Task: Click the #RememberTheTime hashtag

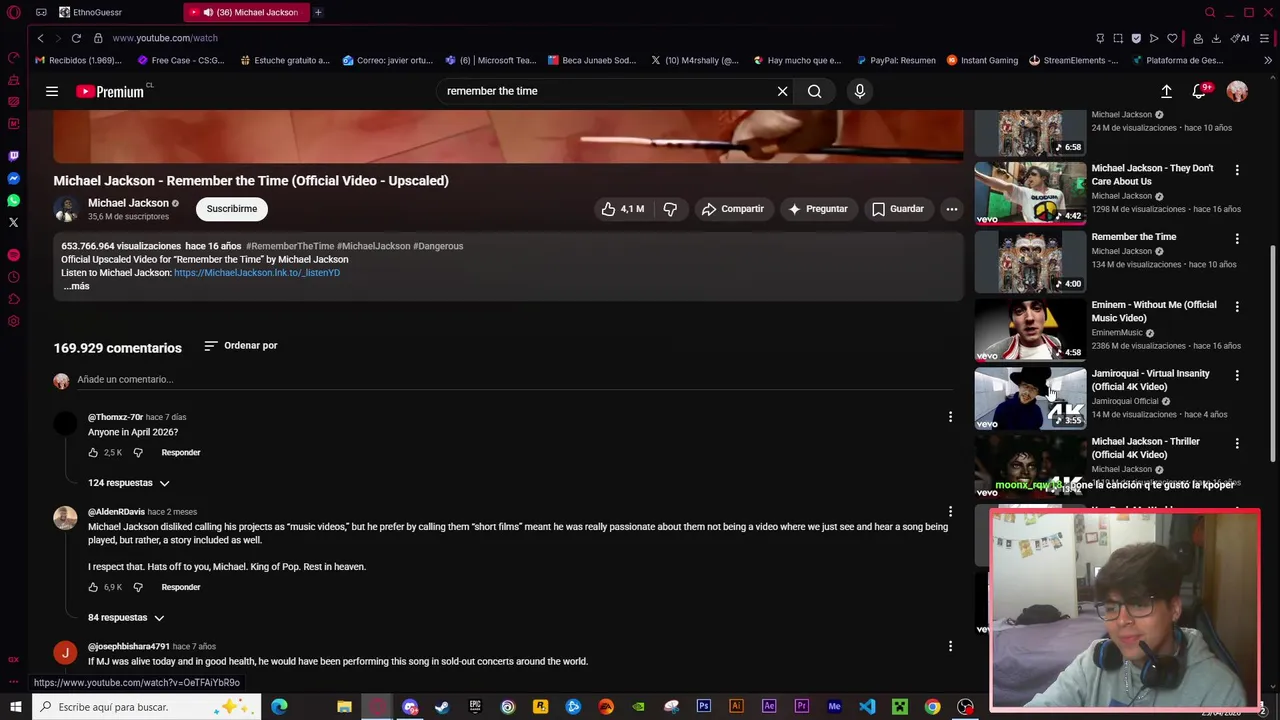Action: (x=290, y=246)
